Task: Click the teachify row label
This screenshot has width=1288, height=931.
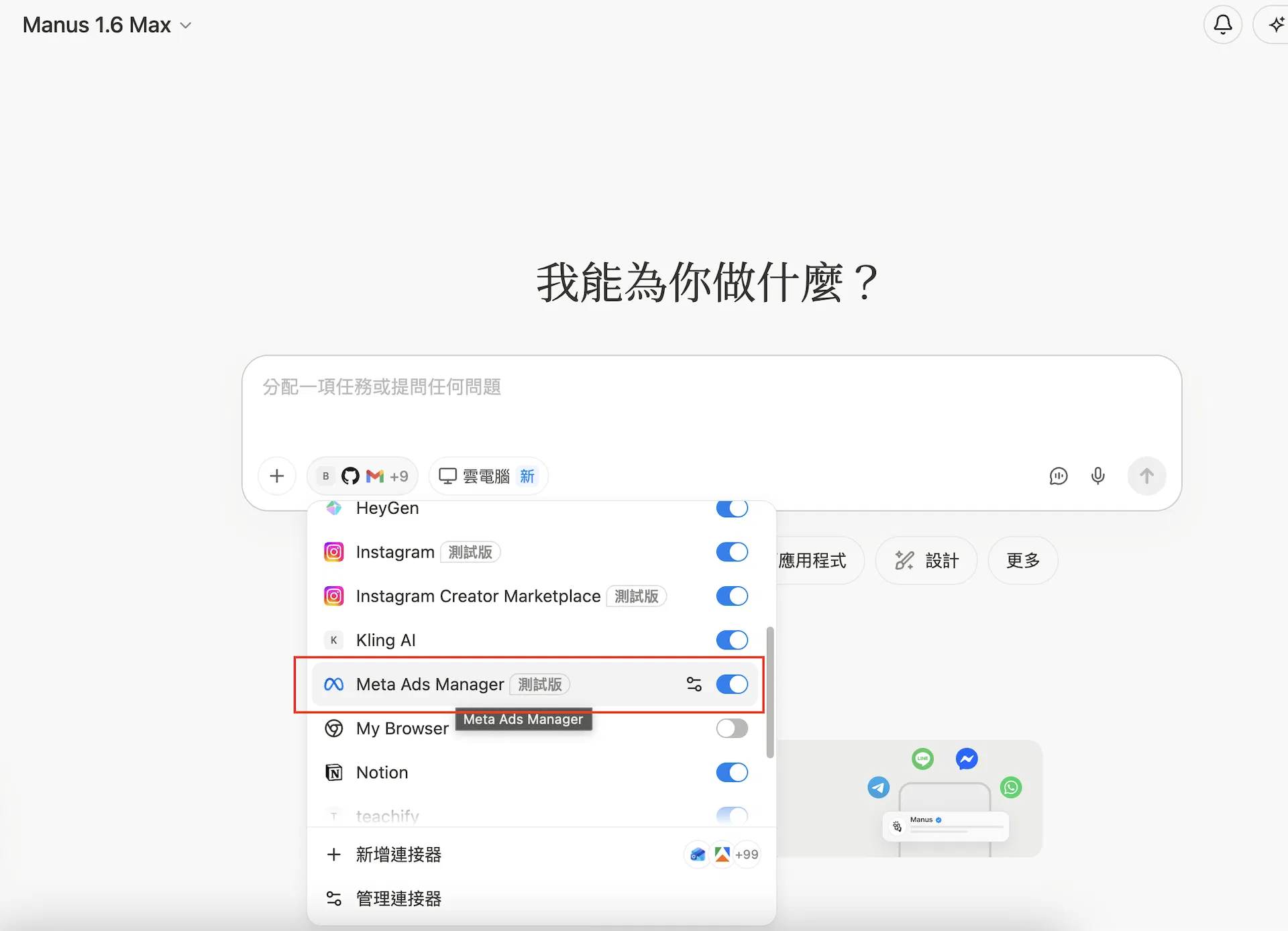Action: pos(388,816)
